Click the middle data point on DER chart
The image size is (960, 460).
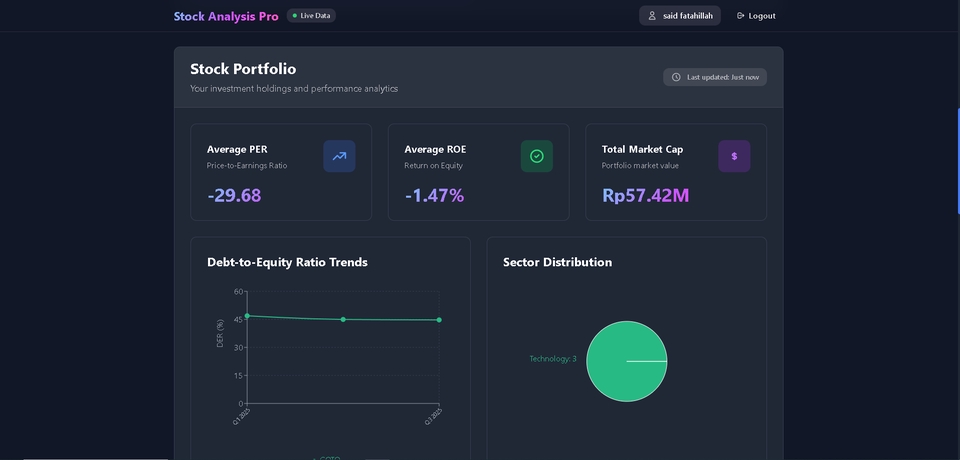pyautogui.click(x=343, y=319)
